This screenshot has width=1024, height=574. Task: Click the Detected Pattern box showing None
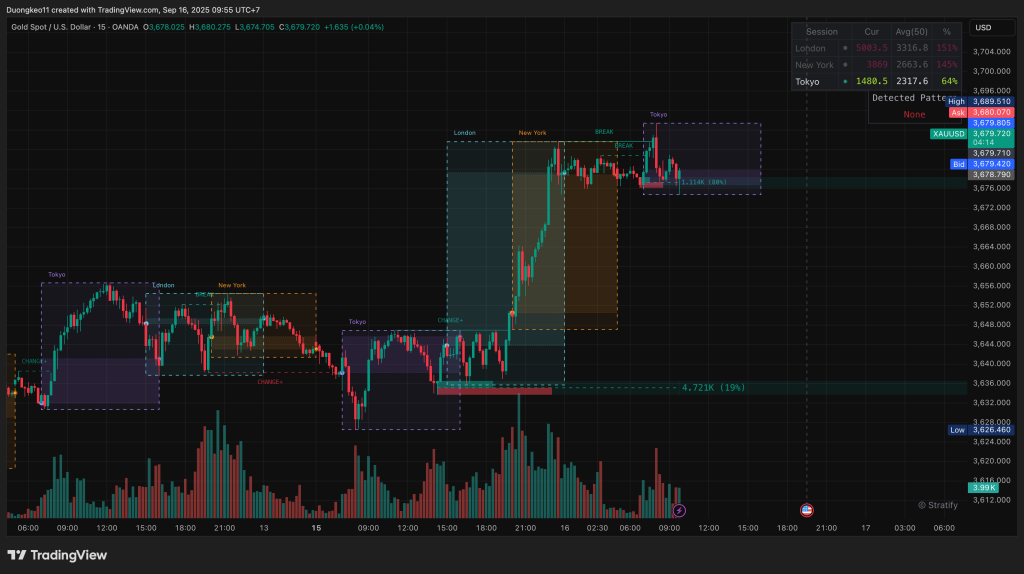tap(913, 107)
